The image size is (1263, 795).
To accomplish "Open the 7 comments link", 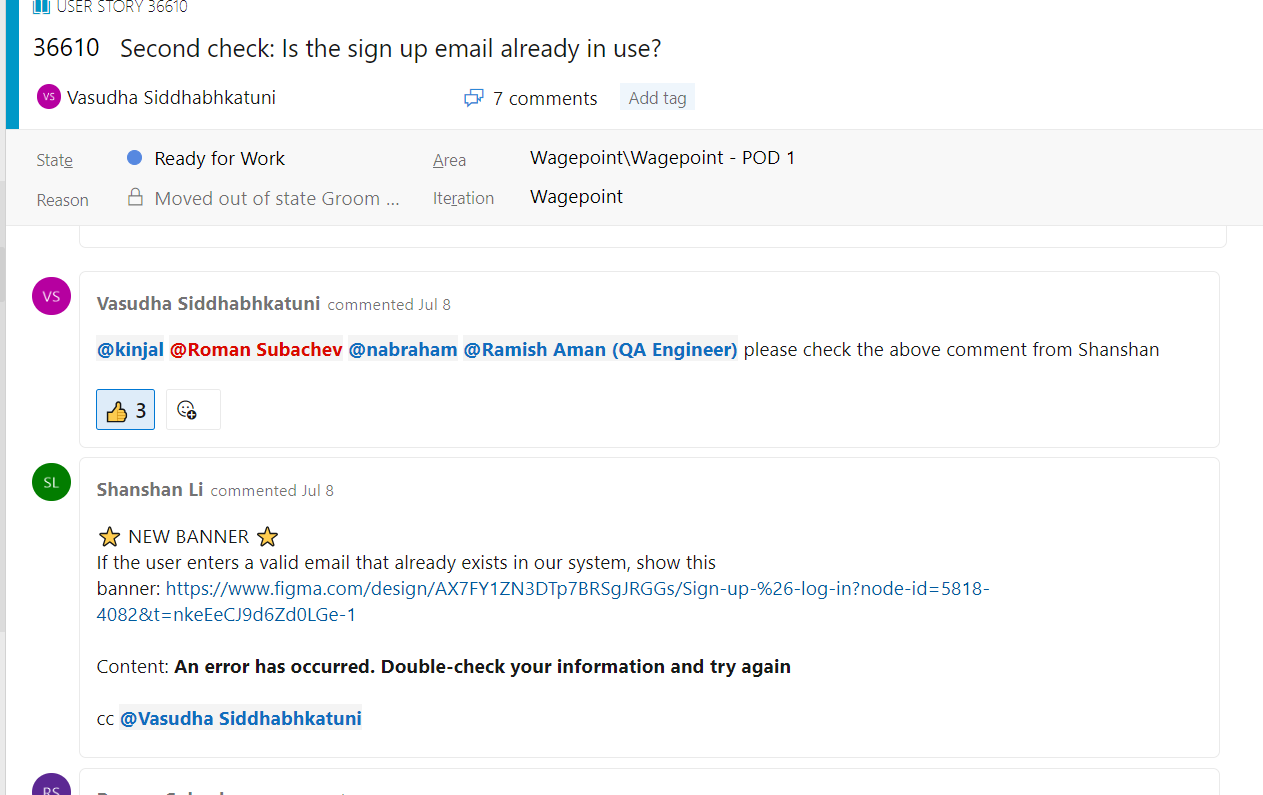I will tap(545, 98).
